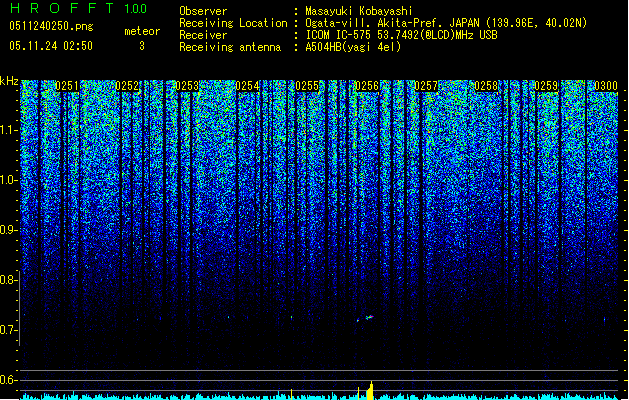Click the bright meteor echo near 0256
The image size is (629, 400).
click(369, 317)
